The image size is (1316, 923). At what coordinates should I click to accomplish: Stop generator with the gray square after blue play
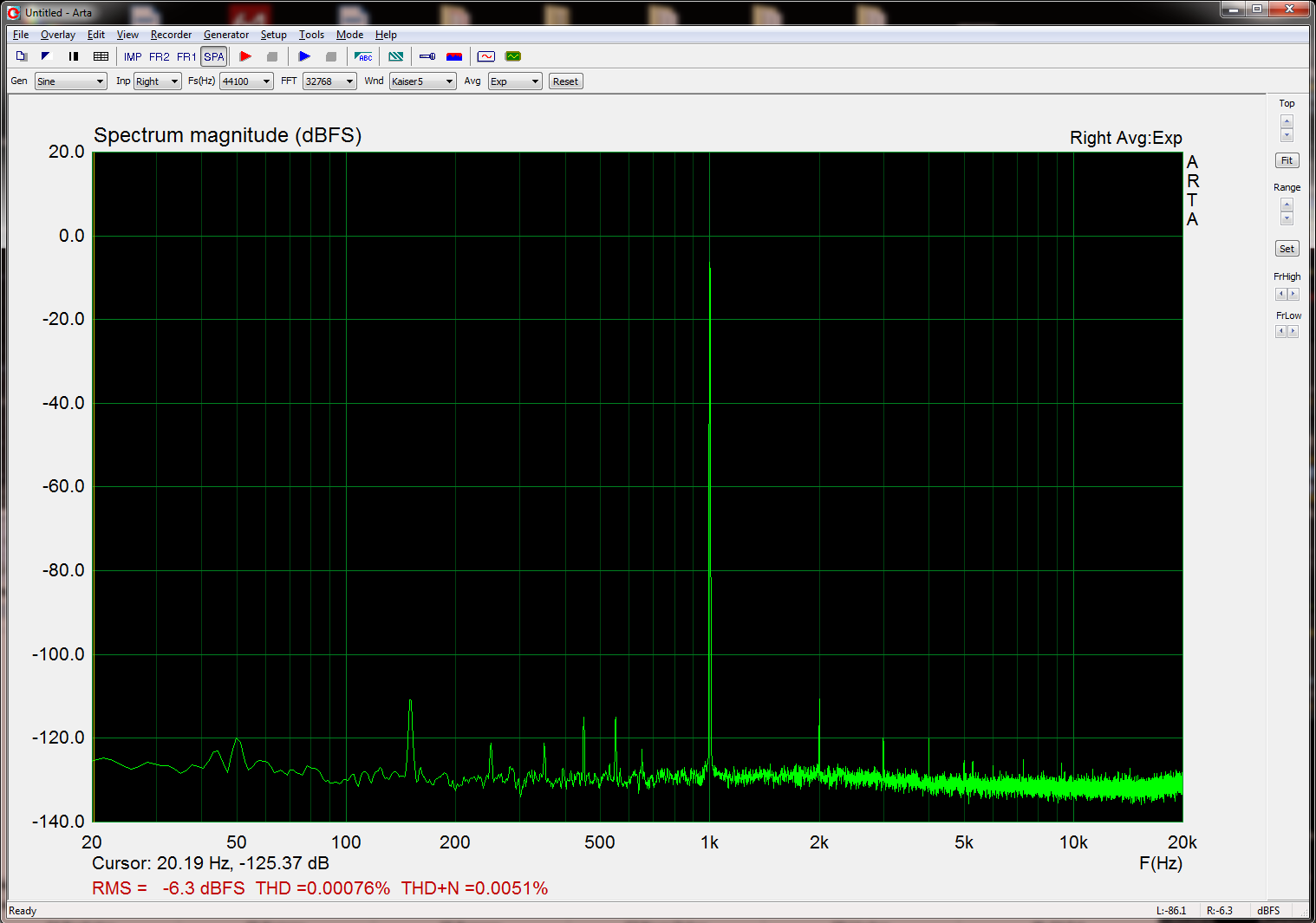[x=331, y=56]
